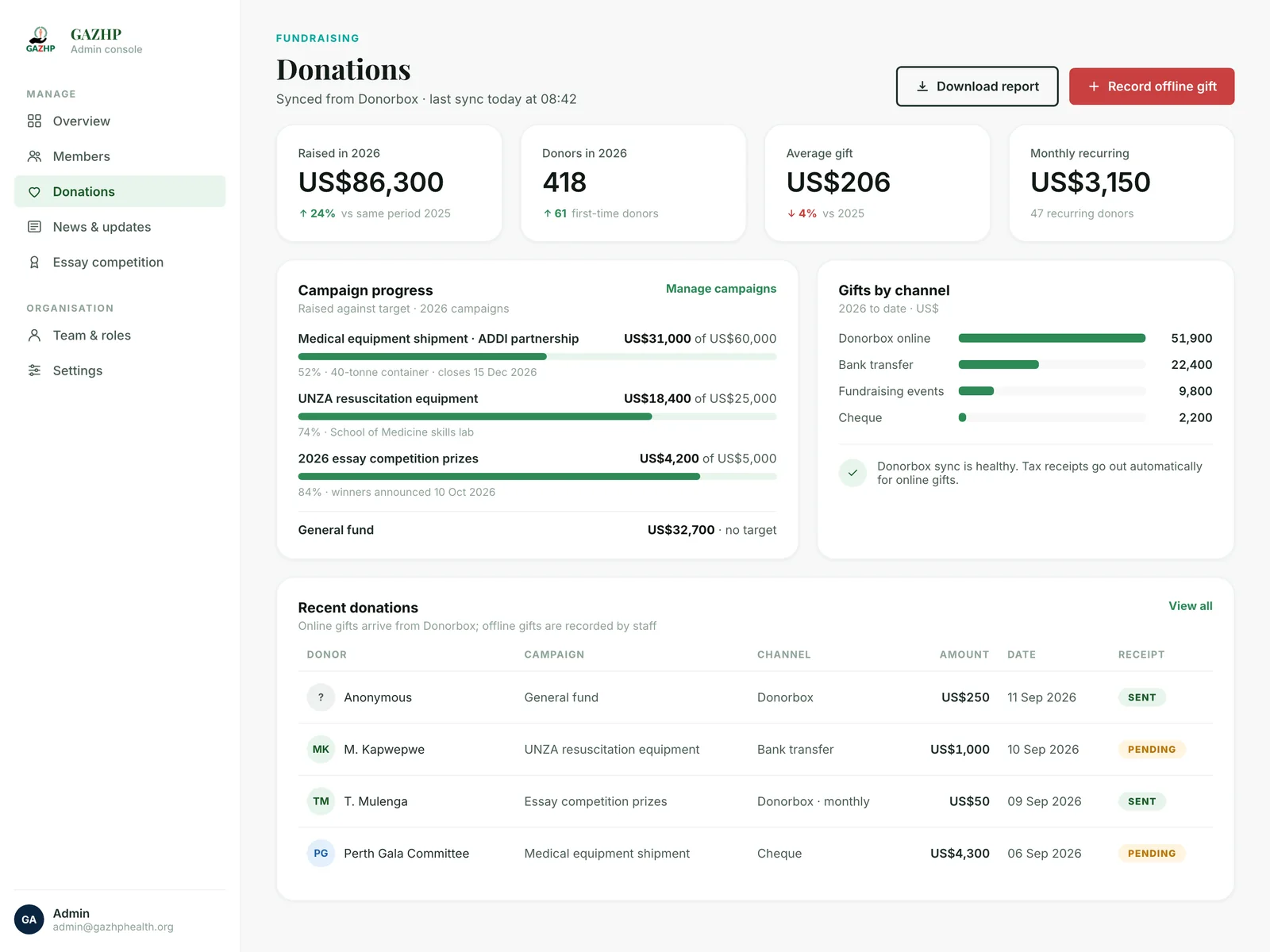Click View all recent donations
The width and height of the screenshot is (1270, 952).
1190,606
